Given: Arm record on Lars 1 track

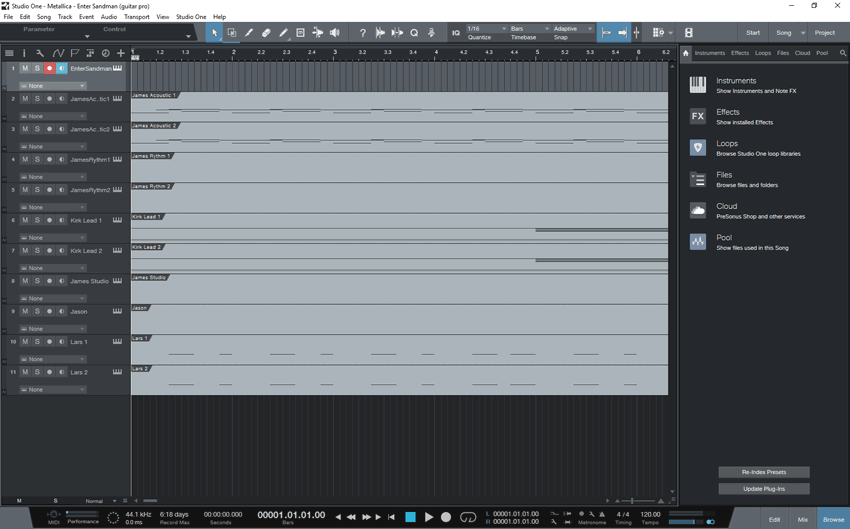Looking at the screenshot, I should click(49, 341).
